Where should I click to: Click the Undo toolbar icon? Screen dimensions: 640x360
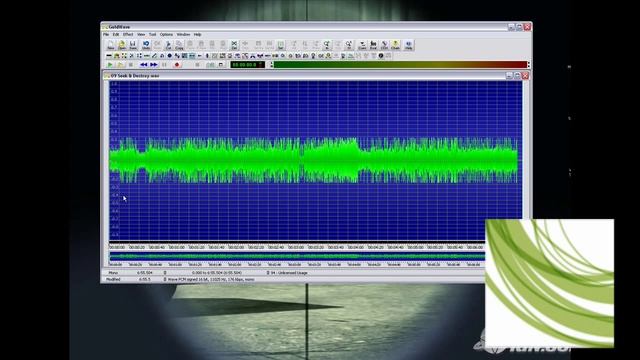pos(146,45)
